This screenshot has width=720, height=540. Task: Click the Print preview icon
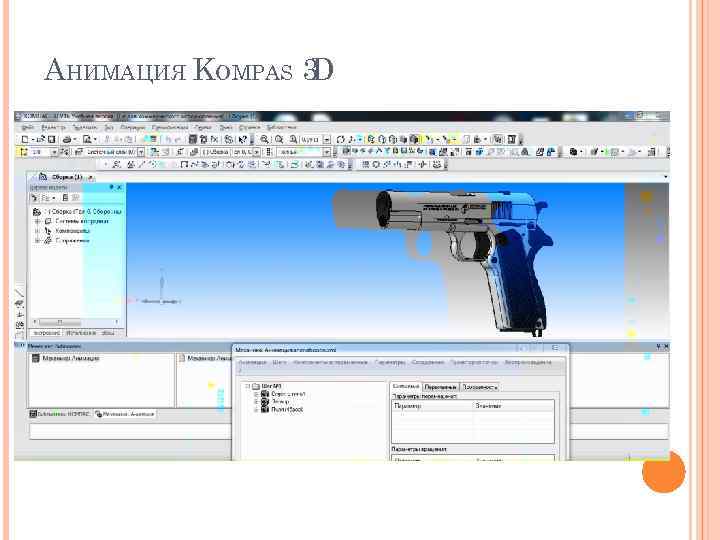pos(87,139)
